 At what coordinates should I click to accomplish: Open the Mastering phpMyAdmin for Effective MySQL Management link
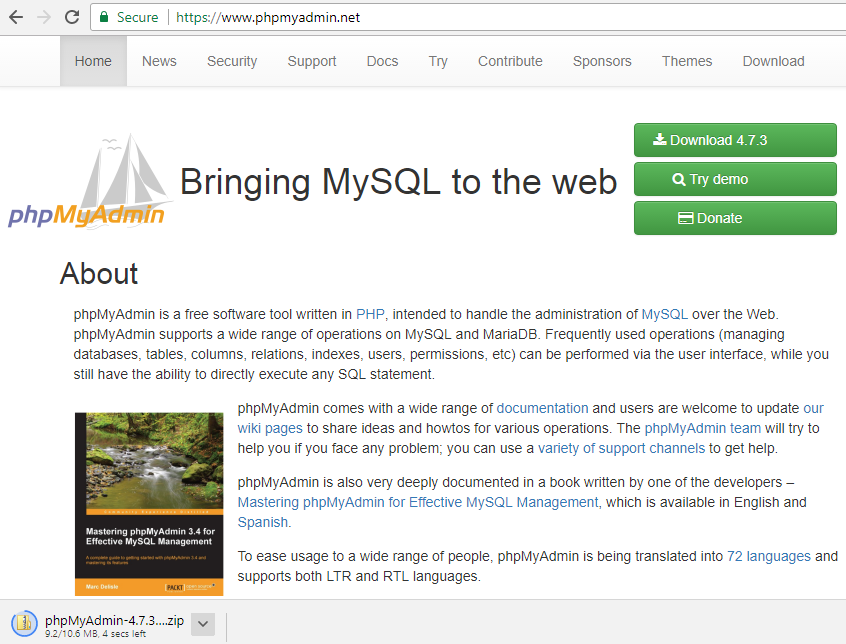pyautogui.click(x=418, y=502)
